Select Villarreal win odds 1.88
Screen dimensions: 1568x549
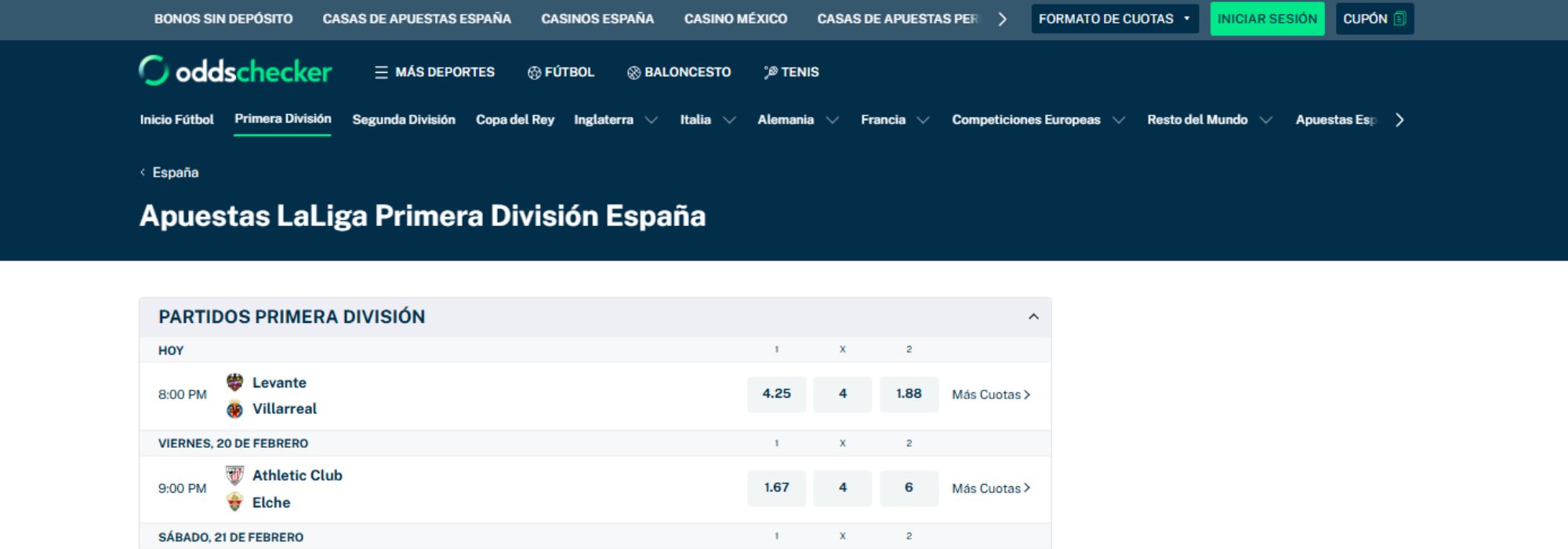click(909, 394)
